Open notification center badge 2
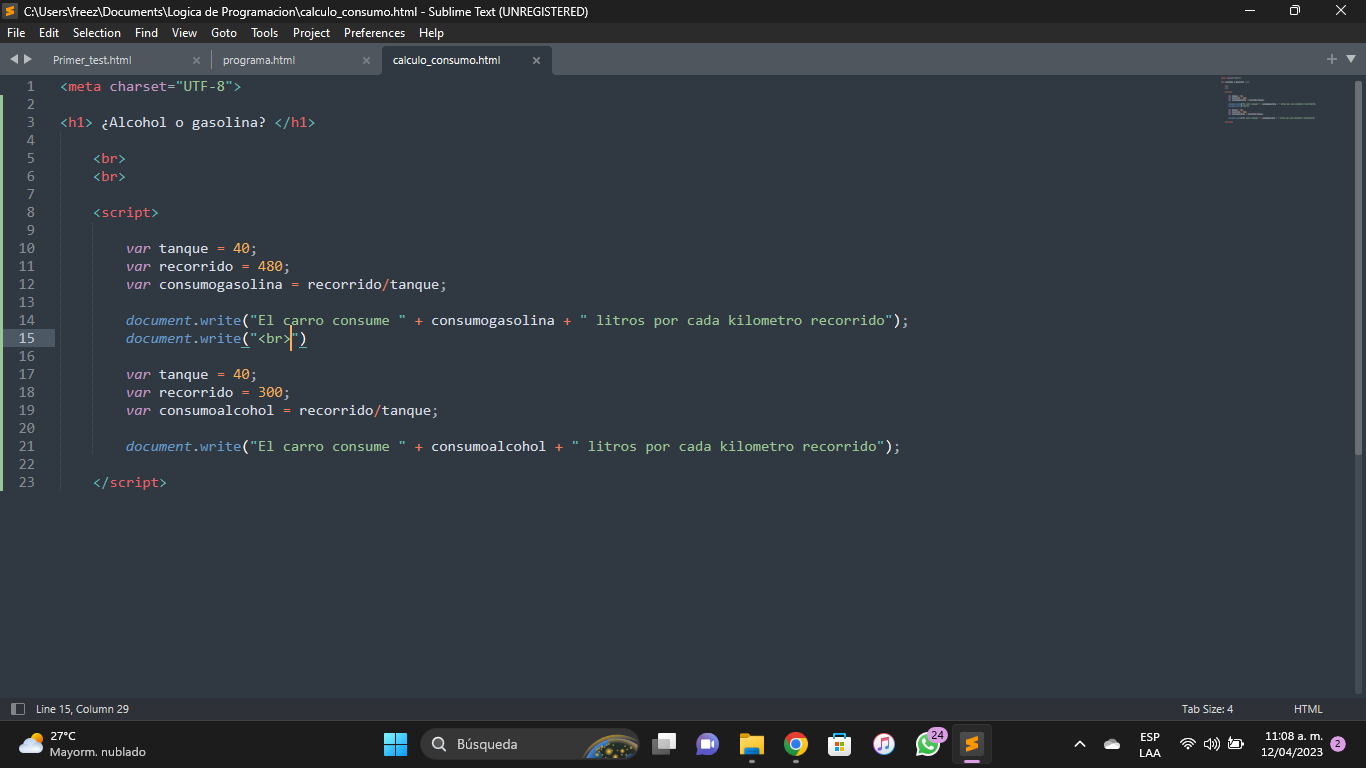Viewport: 1366px width, 768px height. click(1338, 744)
